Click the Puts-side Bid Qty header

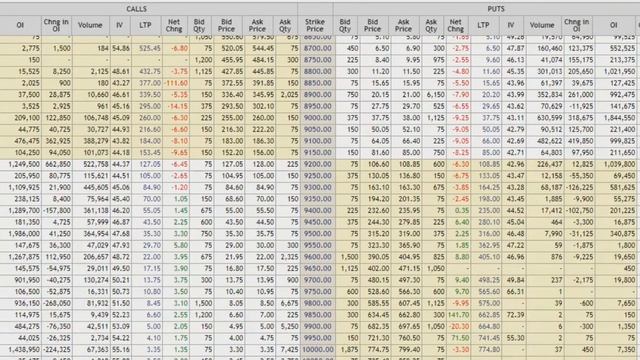[x=345, y=25]
